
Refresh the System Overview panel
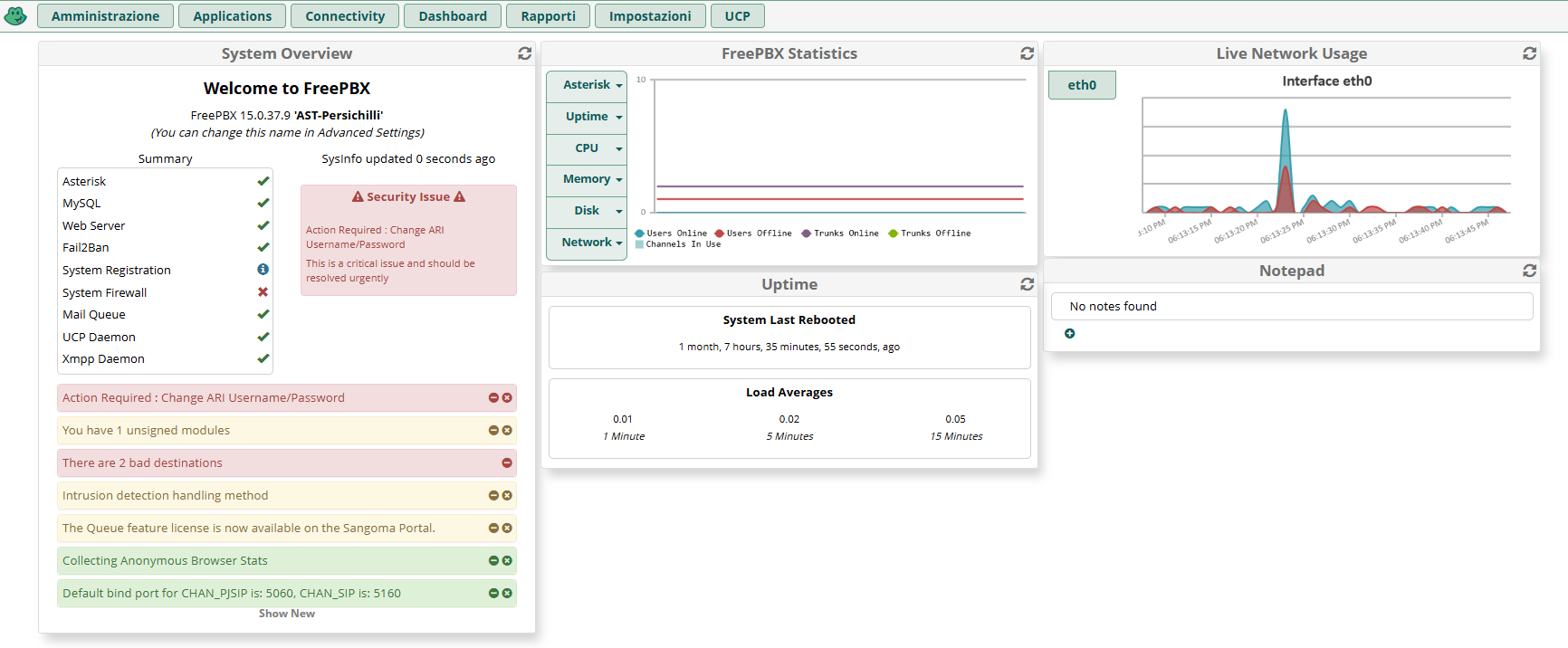tap(524, 53)
